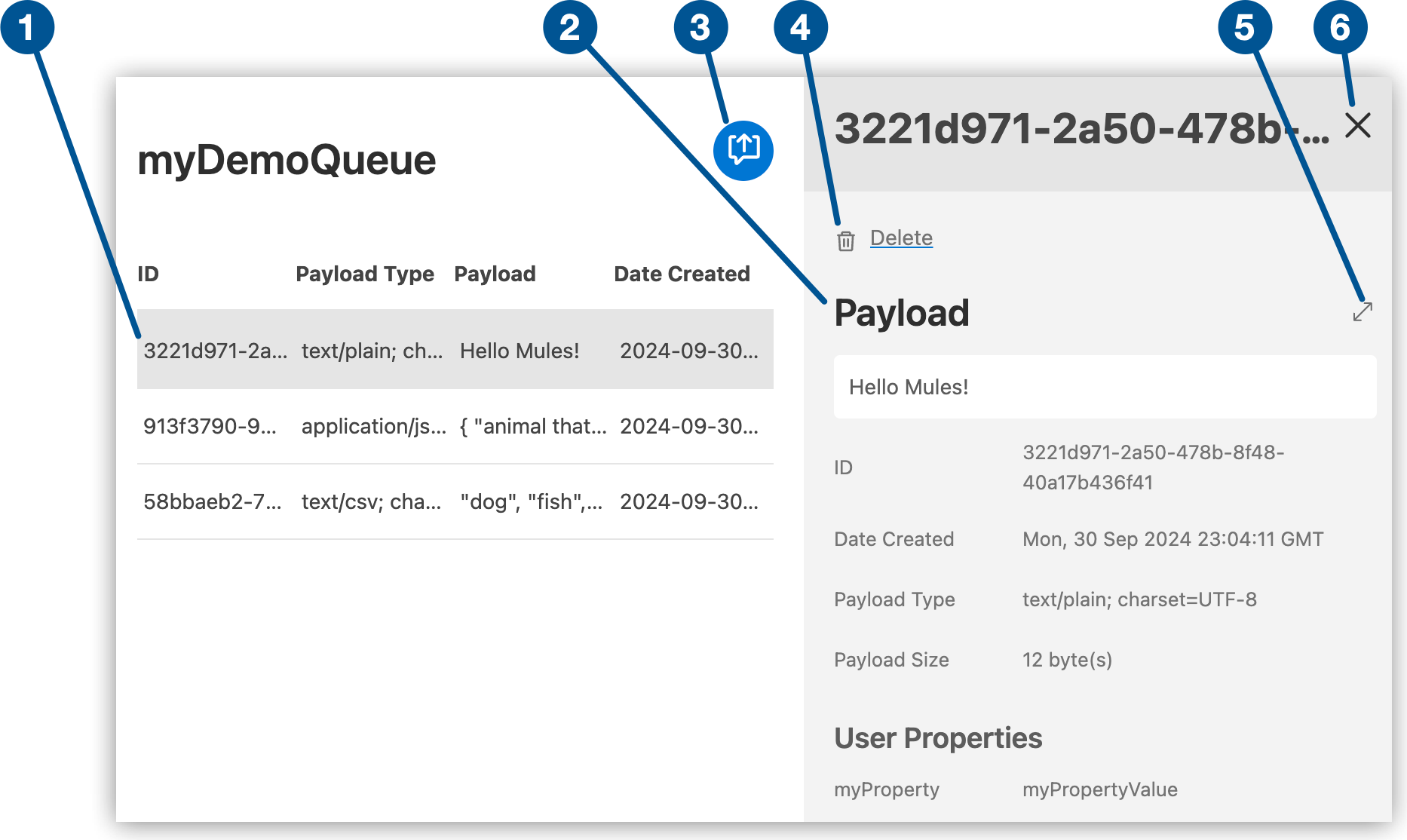
Task: Click the truncated message ID header 3221d971-2a50-478b
Action: 1078,128
